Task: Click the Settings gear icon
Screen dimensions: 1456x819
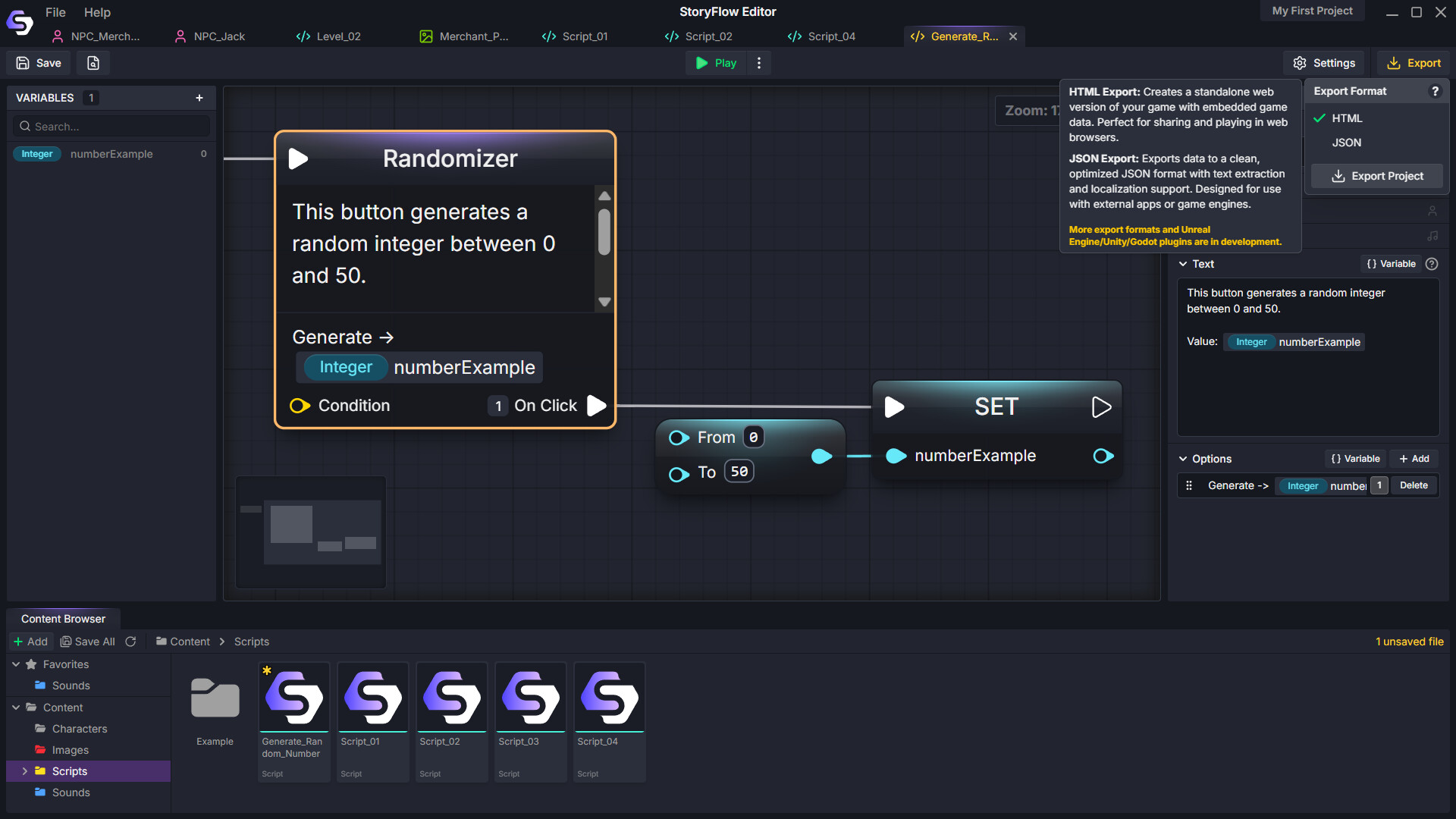Action: [1300, 63]
